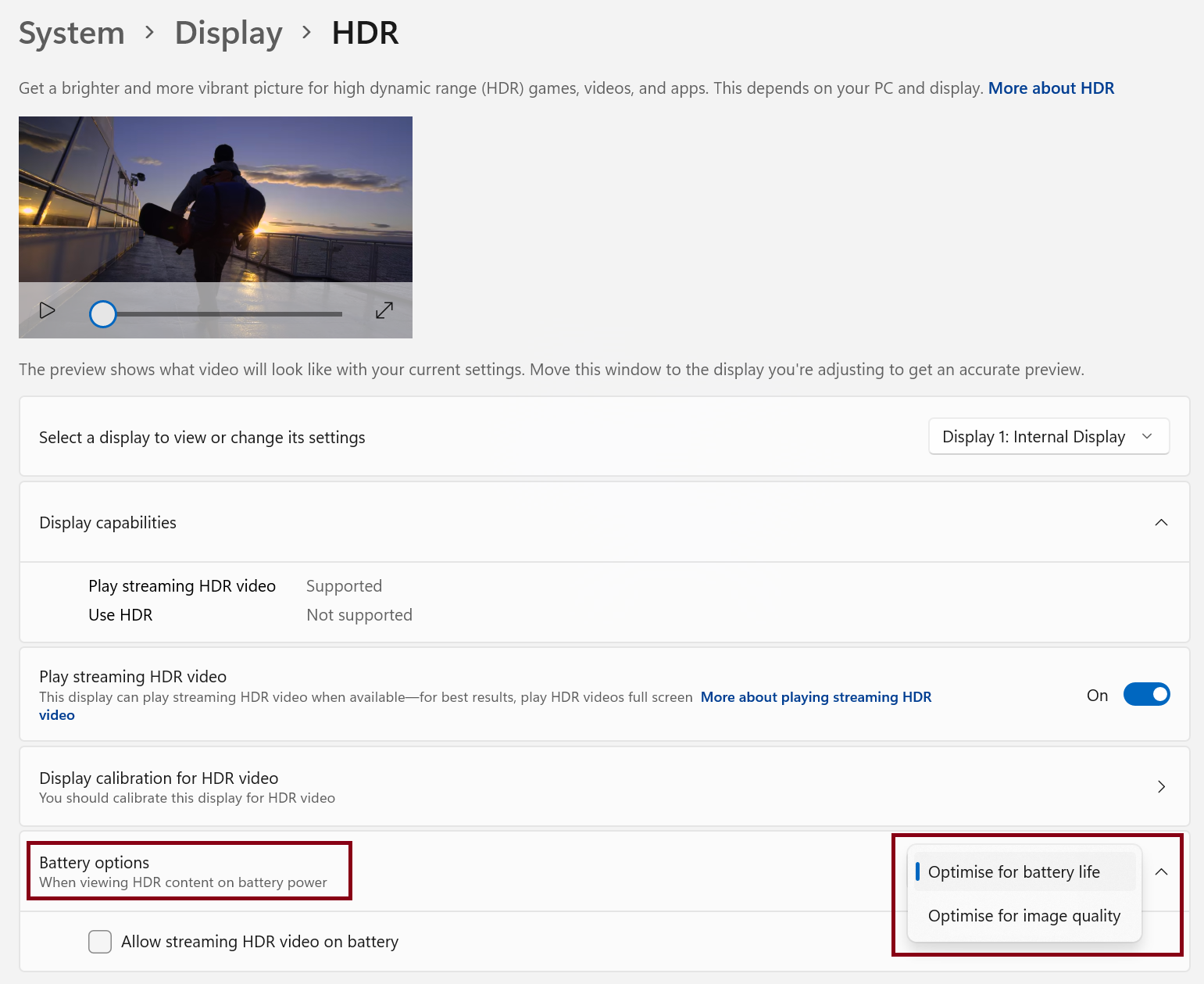Image resolution: width=1204 pixels, height=984 pixels.
Task: Click the Battery options heading
Action: coord(95,863)
